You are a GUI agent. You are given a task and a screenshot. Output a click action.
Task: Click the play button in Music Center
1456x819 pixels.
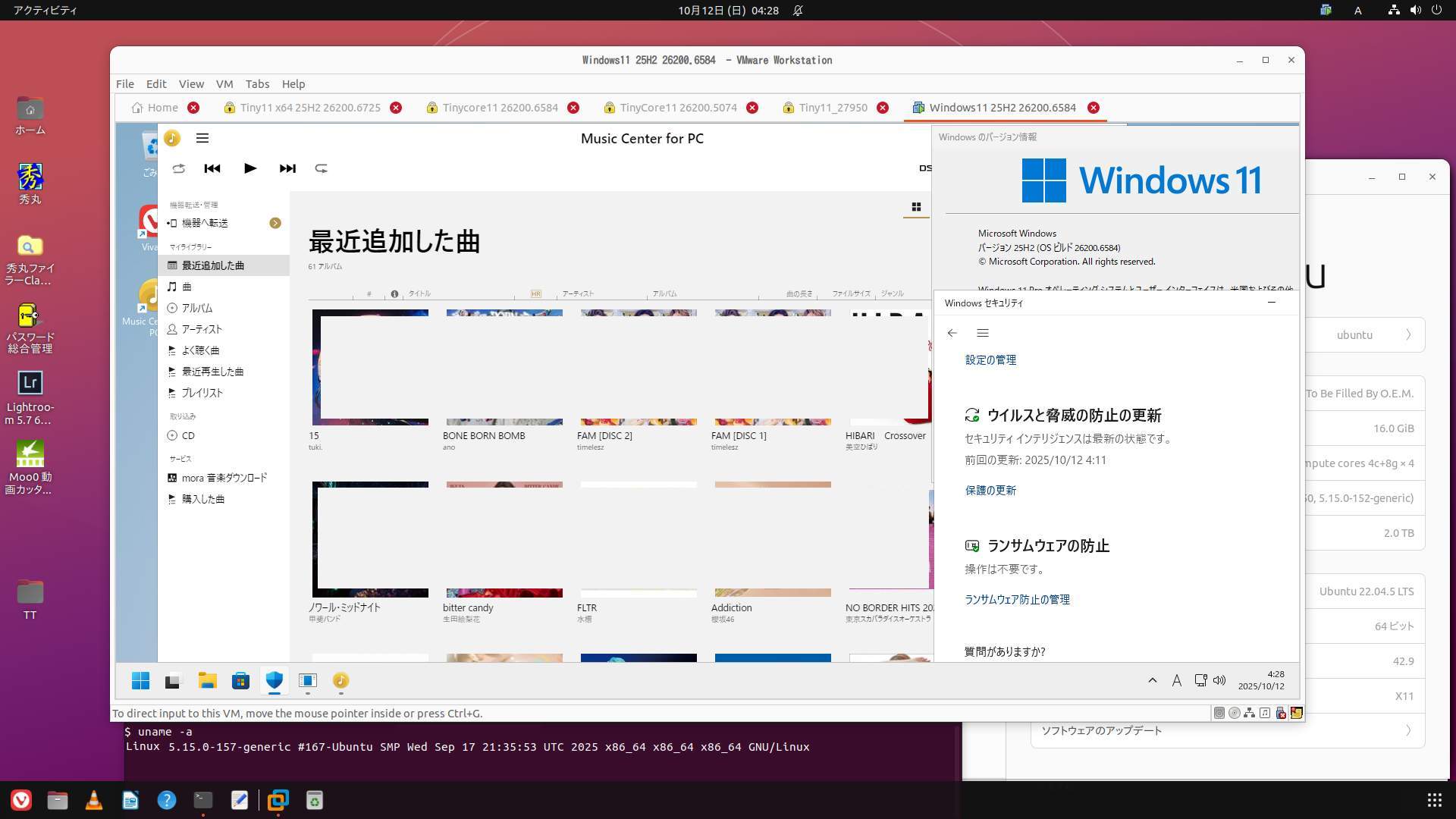coord(250,168)
